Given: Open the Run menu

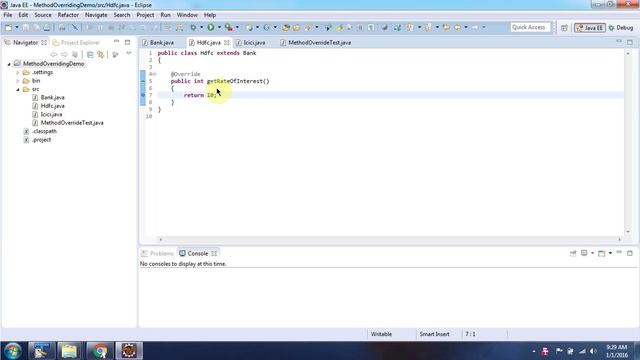Looking at the screenshot, I should pyautogui.click(x=165, y=15).
